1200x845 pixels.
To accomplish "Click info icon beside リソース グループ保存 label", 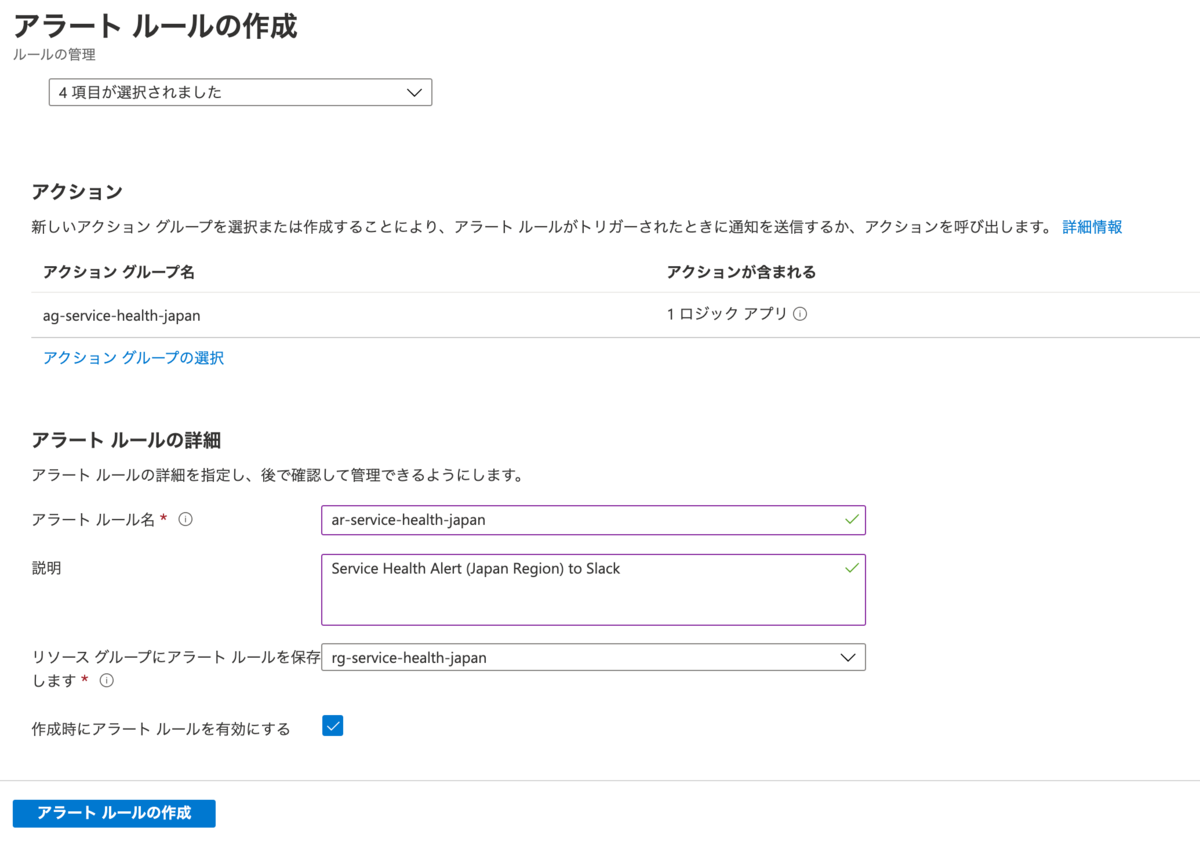I will click(x=107, y=681).
